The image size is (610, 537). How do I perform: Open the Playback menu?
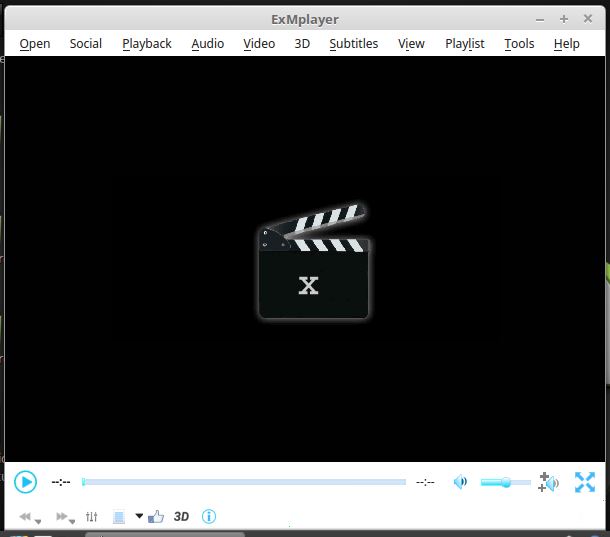click(x=147, y=44)
